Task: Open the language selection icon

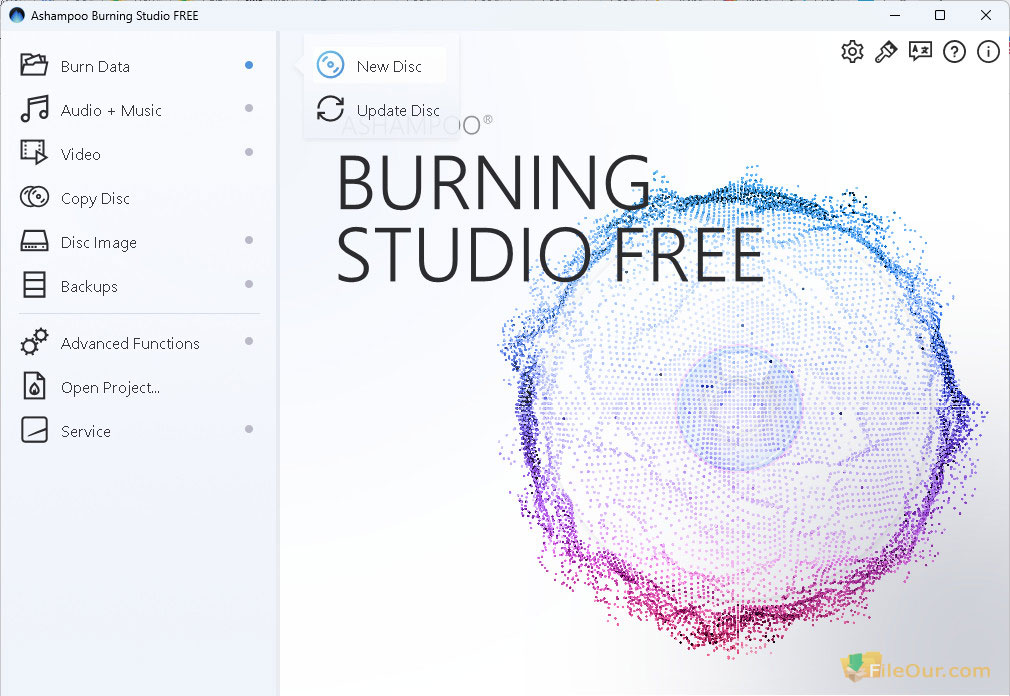Action: tap(920, 52)
